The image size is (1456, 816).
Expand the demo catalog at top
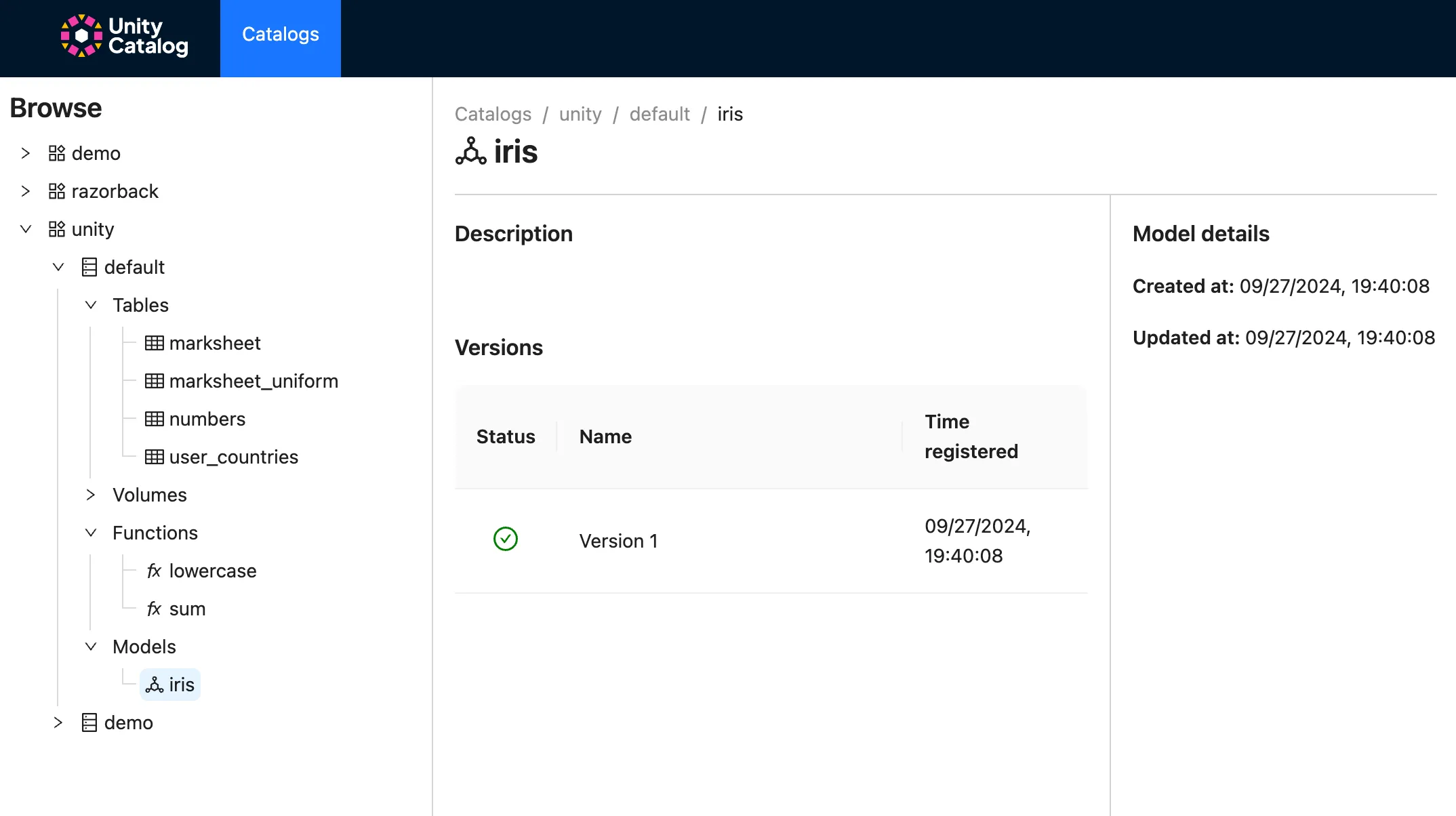(26, 154)
